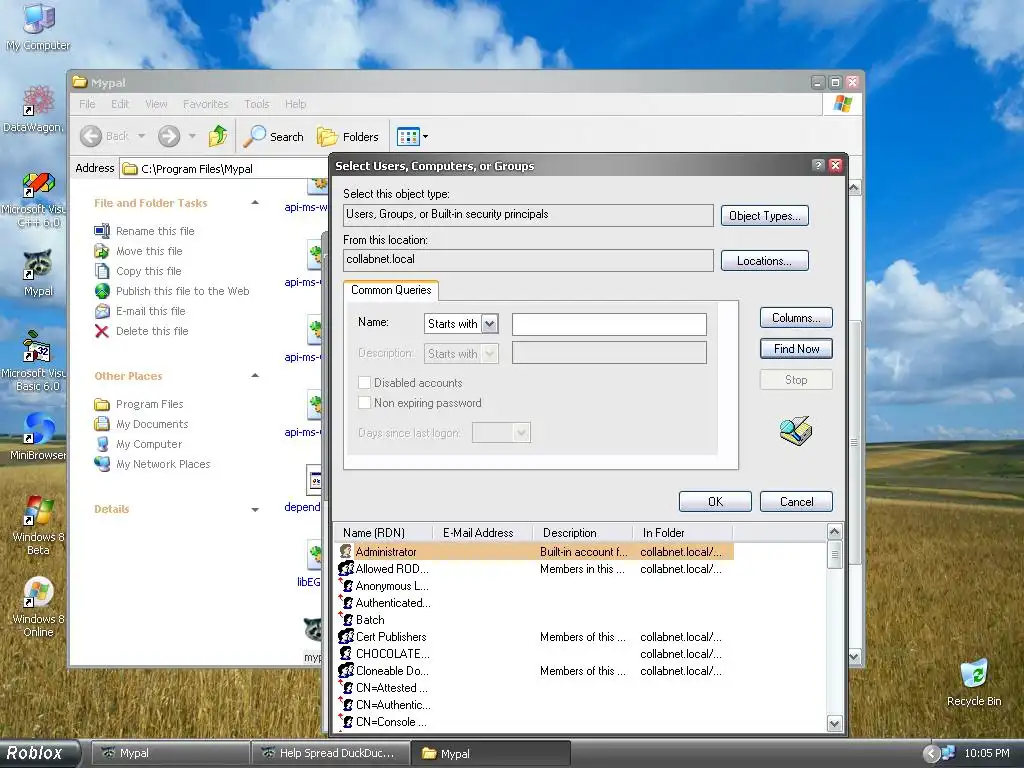Screen dimensions: 1024x768
Task: Click the Forward arrow in Mypal window
Action: pos(169,136)
